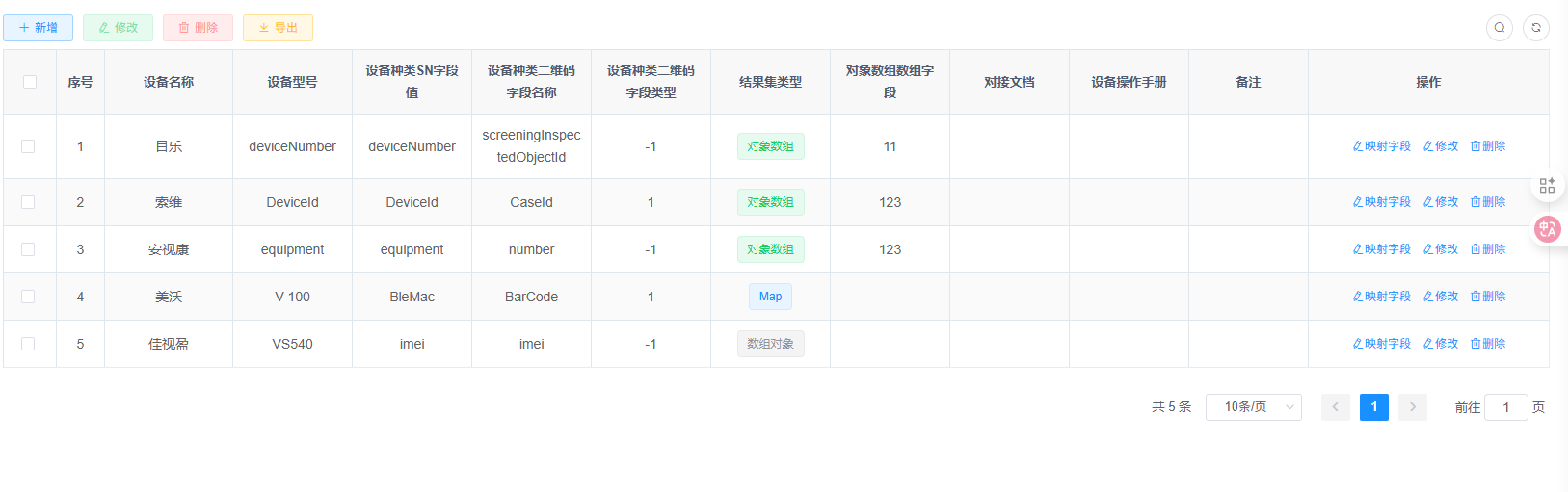Select page number 1 in pagination
The width and height of the screenshot is (1568, 492).
click(1373, 407)
